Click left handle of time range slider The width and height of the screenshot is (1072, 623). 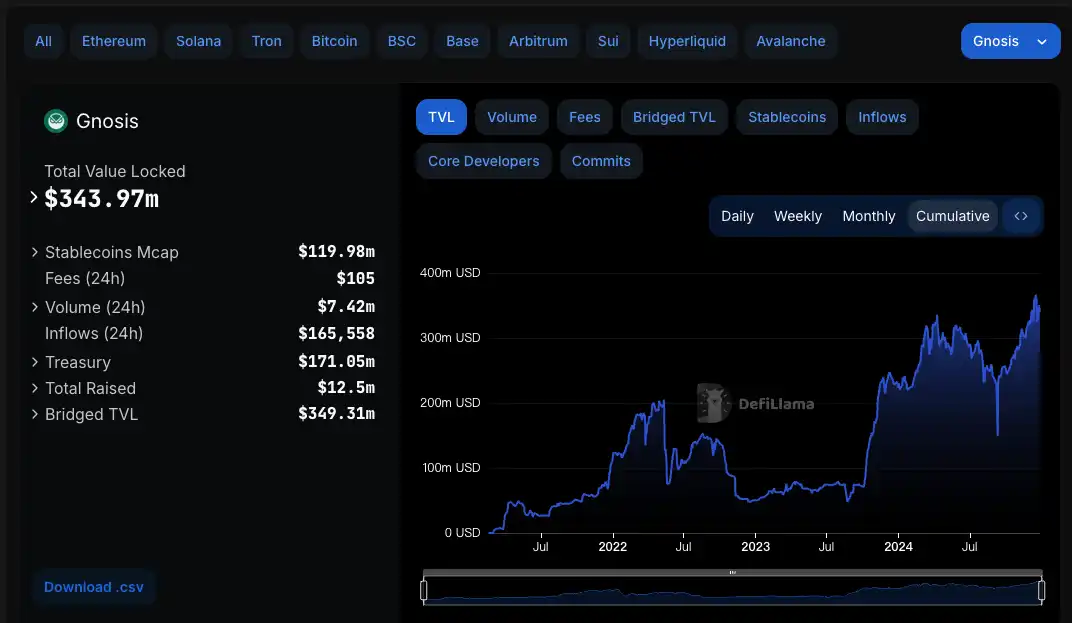(424, 590)
